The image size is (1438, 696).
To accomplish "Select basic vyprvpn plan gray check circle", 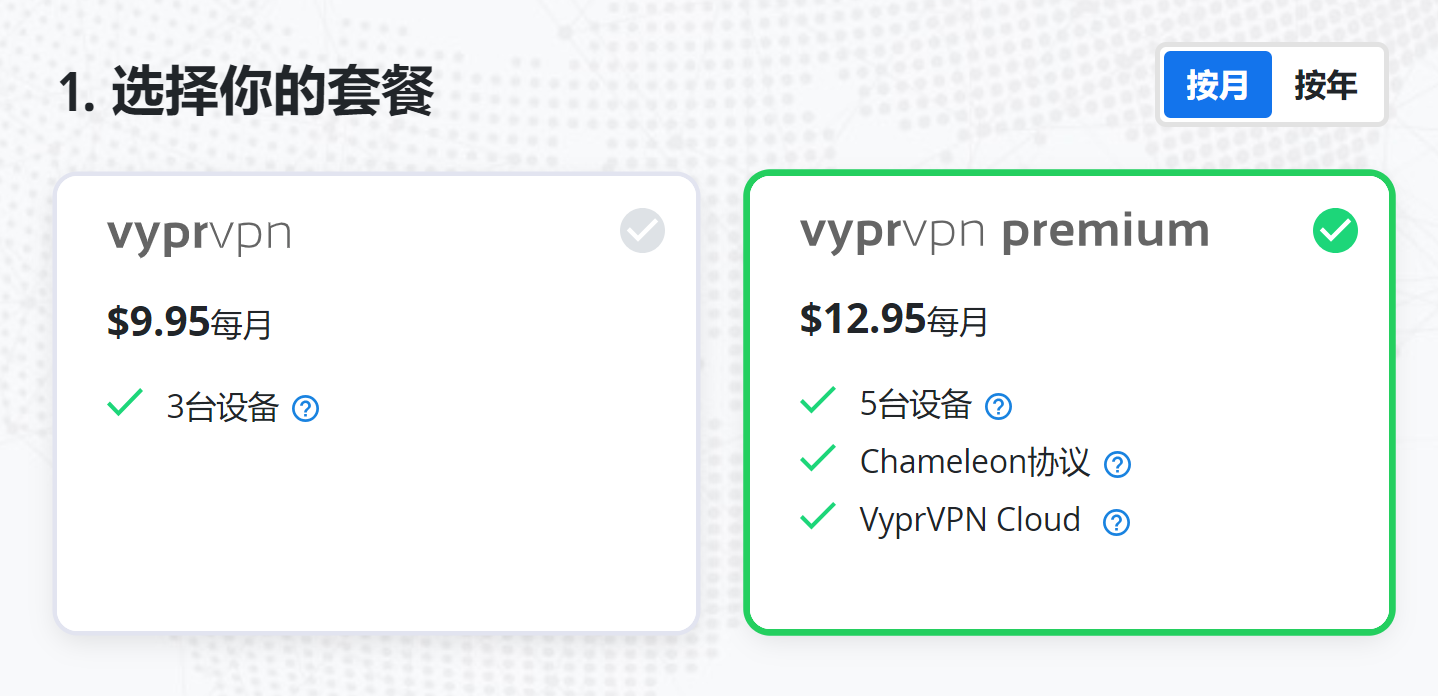I will (642, 230).
